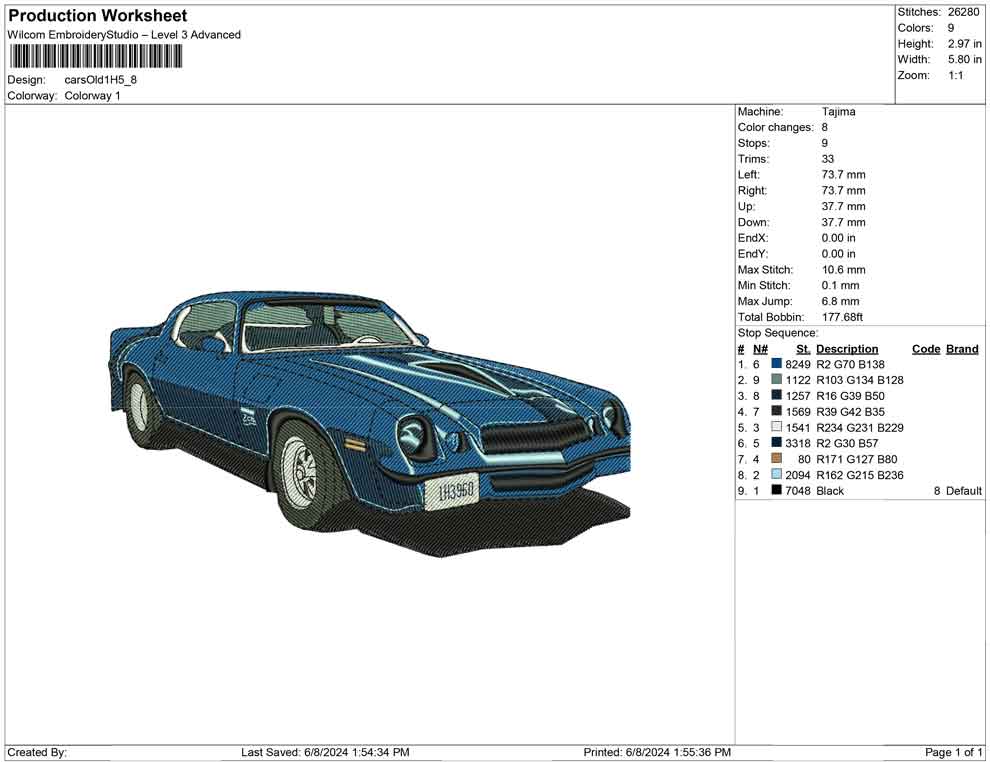Click stitch count '8249' in stop sequence
The width and height of the screenshot is (990, 762).
coord(798,364)
